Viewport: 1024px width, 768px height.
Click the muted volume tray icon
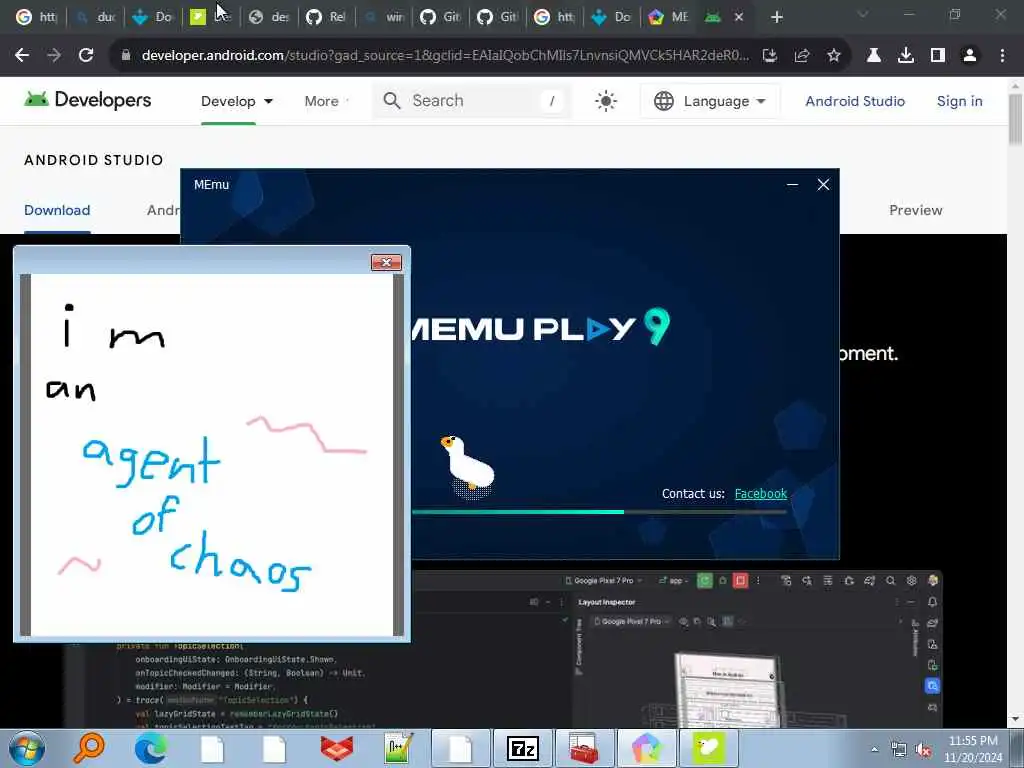tap(923, 750)
